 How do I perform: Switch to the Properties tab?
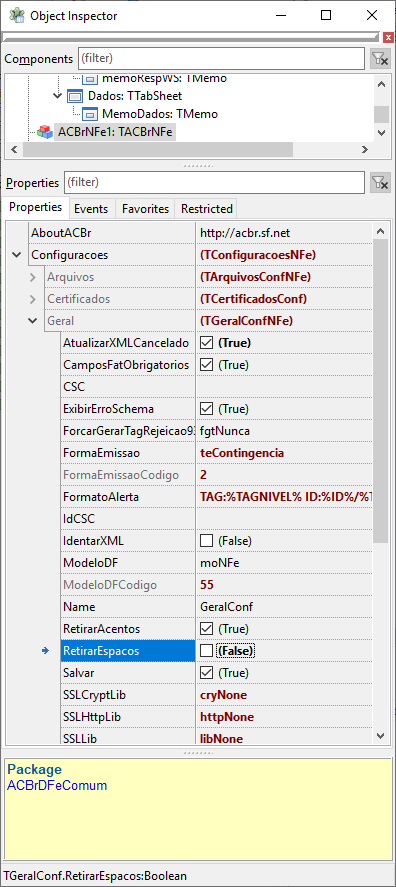pos(36,207)
